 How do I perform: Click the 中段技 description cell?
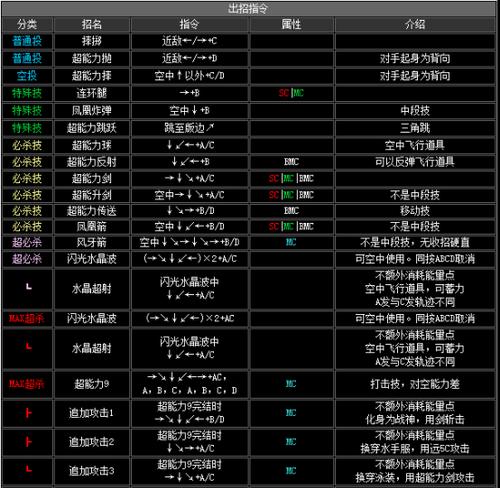(415, 110)
